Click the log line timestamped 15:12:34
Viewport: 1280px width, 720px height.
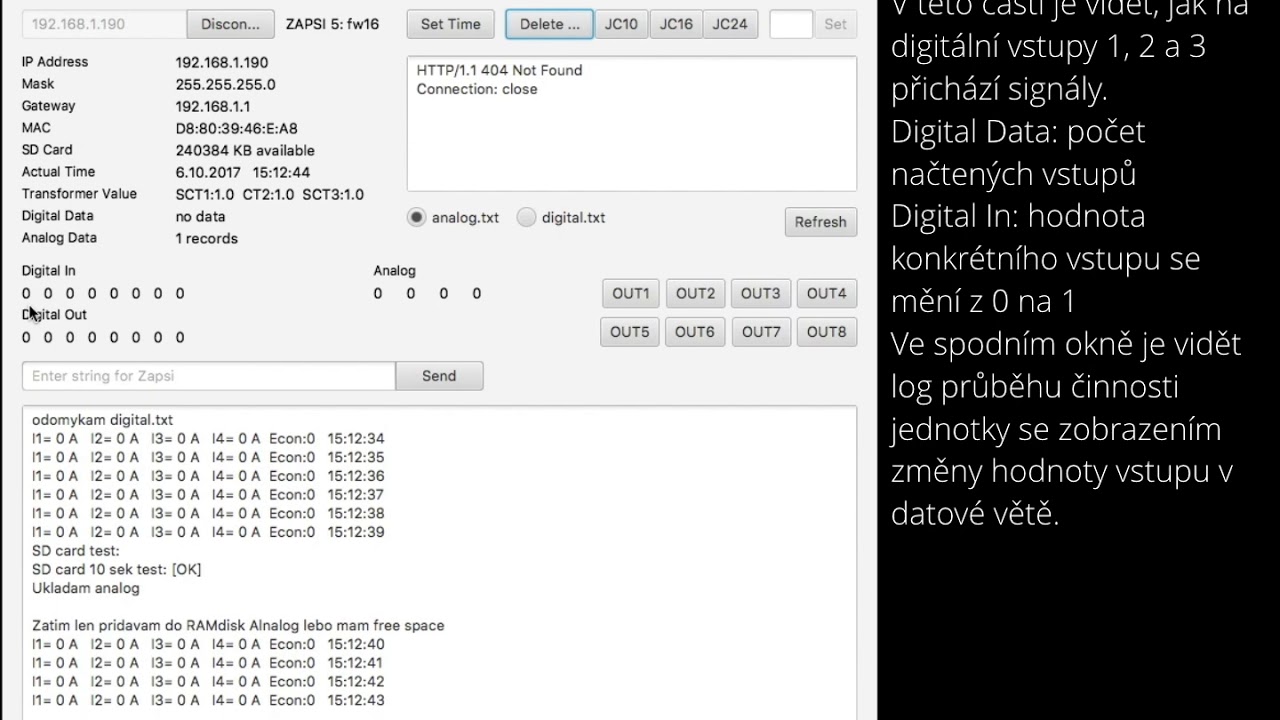point(208,438)
